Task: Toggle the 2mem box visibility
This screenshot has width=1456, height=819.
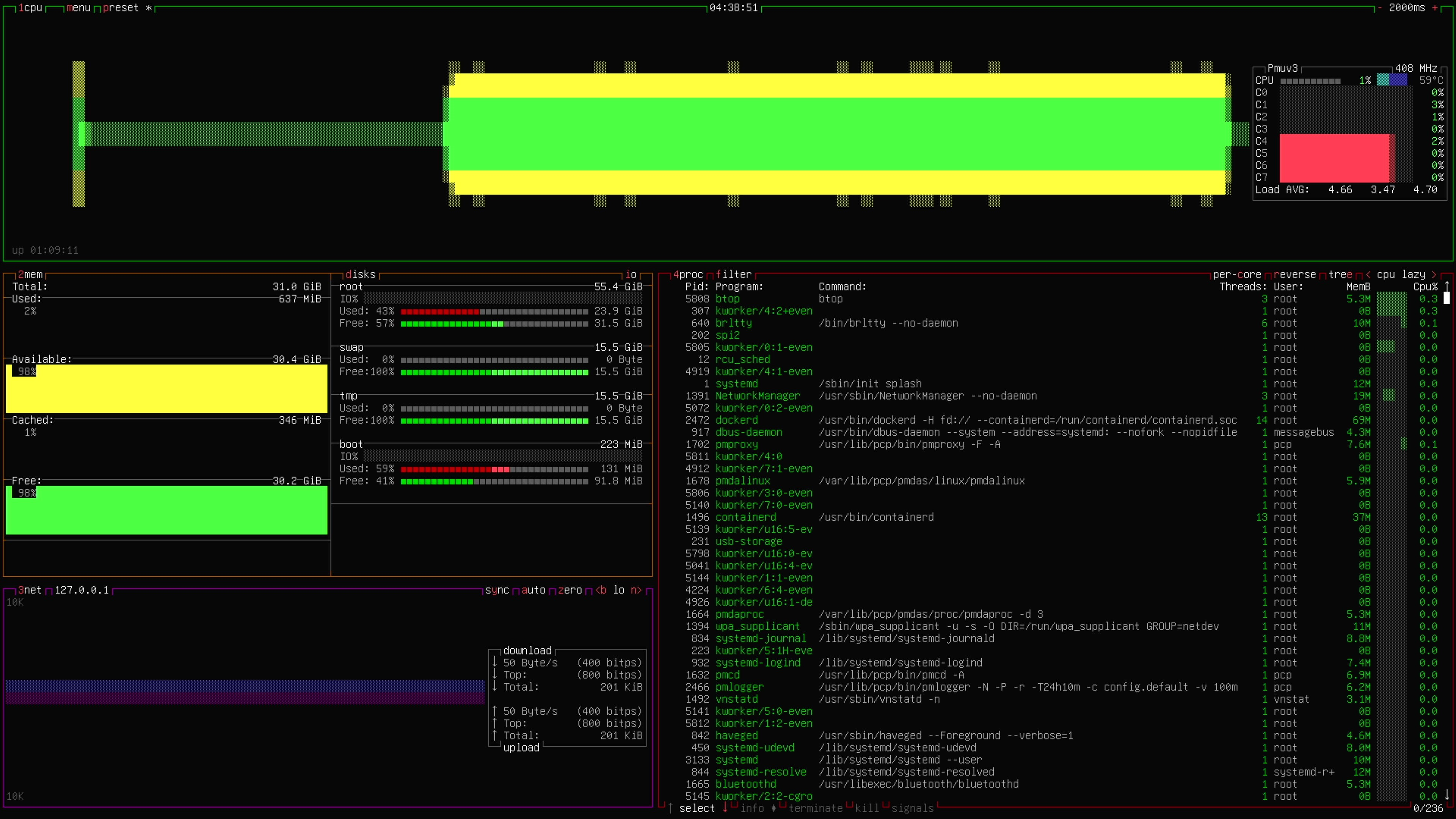Action: (x=30, y=275)
